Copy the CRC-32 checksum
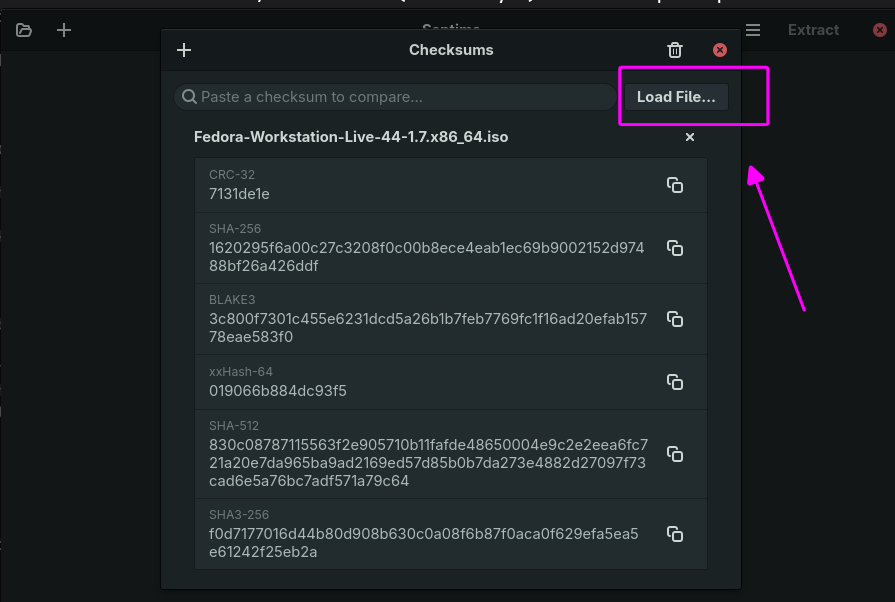This screenshot has width=895, height=602. tap(675, 185)
